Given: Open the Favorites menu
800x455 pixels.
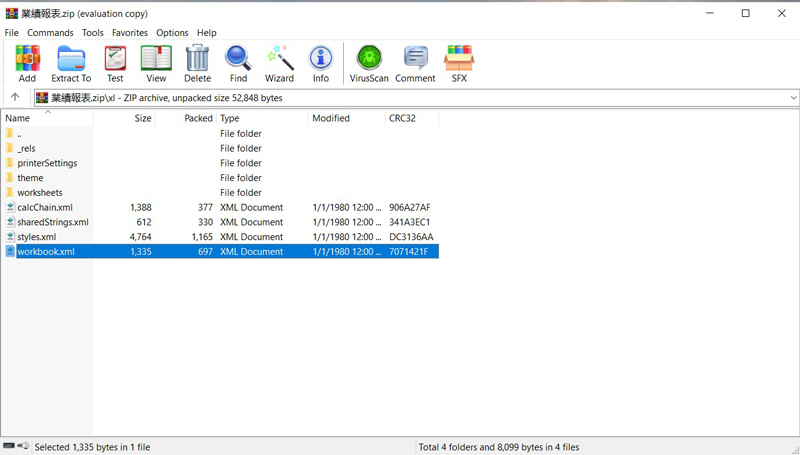Looking at the screenshot, I should click(x=129, y=33).
